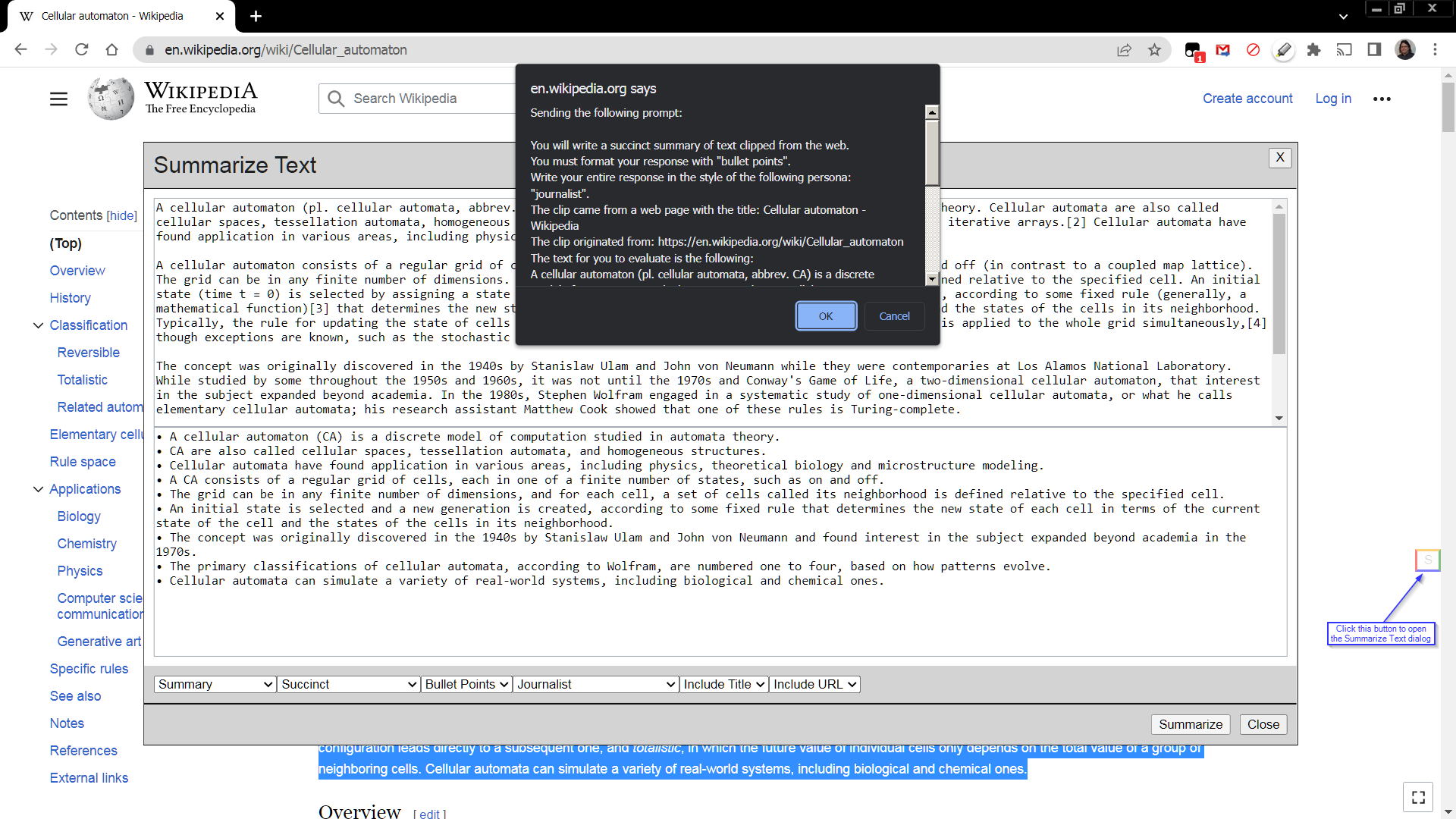Open Wikipedia hamburger main menu
Screen dimensions: 1456x819
(x=58, y=99)
